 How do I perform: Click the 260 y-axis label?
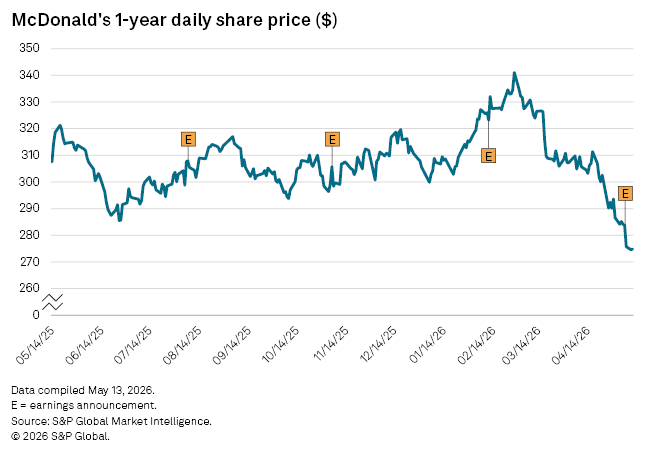pos(29,288)
